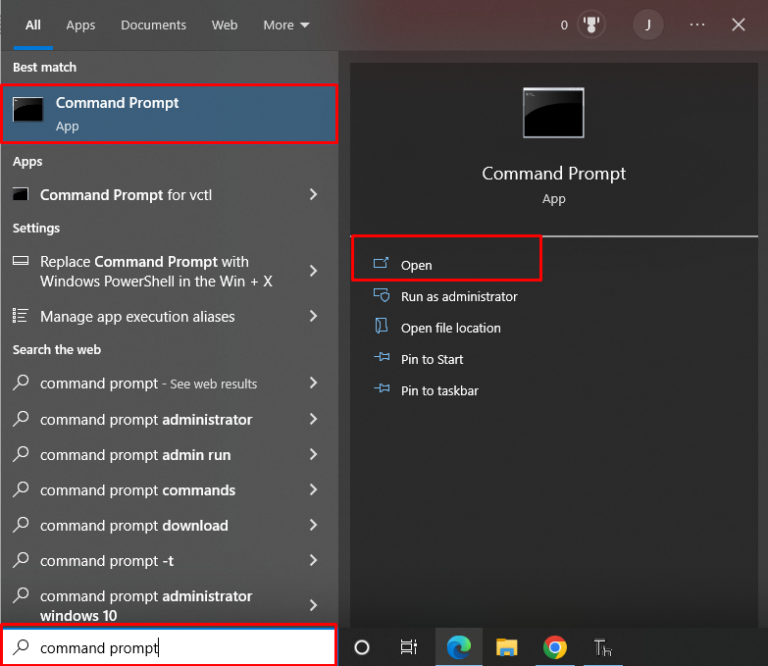Image resolution: width=768 pixels, height=666 pixels.
Task: Expand command prompt commands suggestion arrow
Action: (x=313, y=490)
